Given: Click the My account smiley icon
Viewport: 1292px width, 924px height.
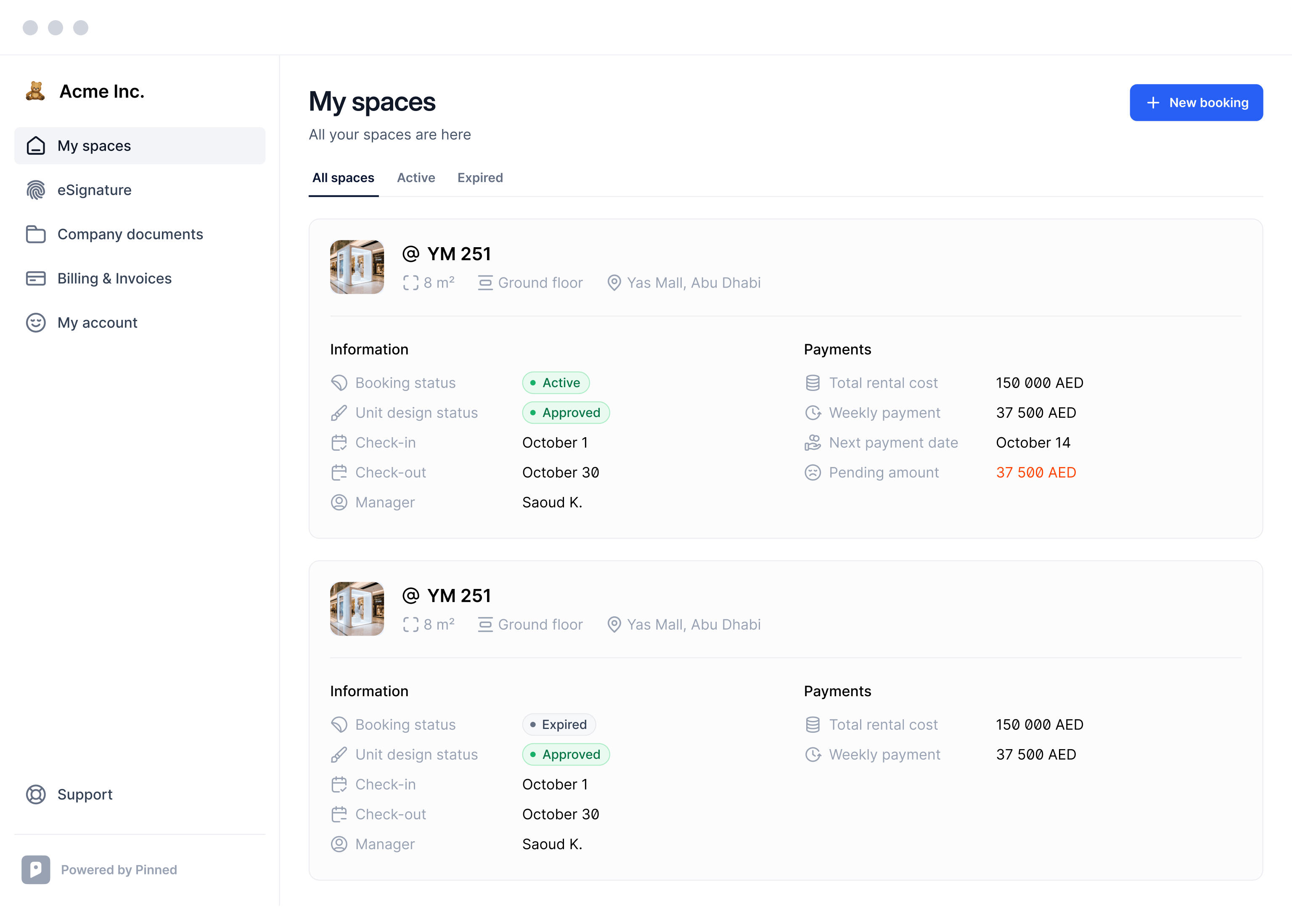Looking at the screenshot, I should 36,322.
